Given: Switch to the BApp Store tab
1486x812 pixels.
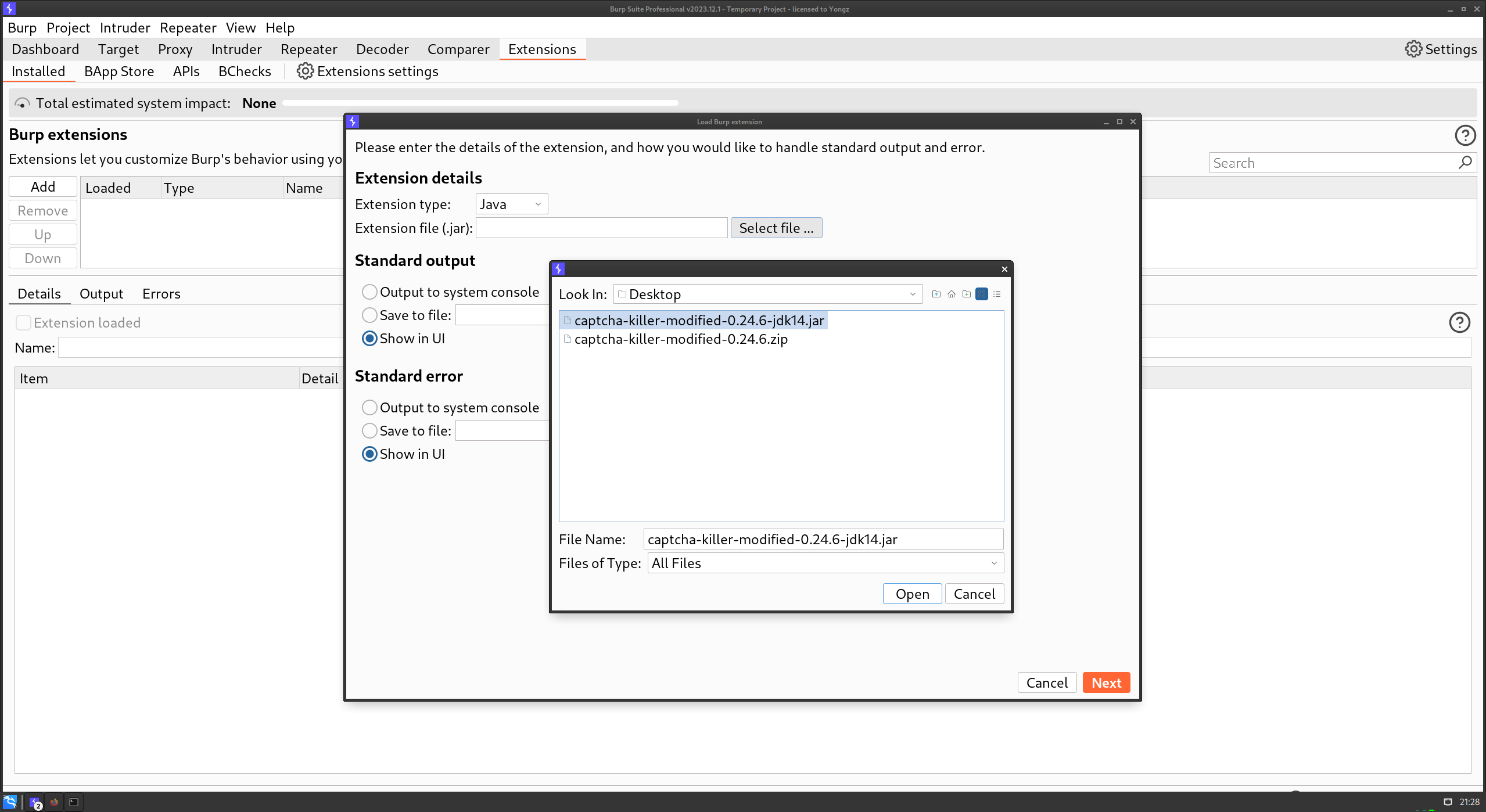Looking at the screenshot, I should coord(119,71).
